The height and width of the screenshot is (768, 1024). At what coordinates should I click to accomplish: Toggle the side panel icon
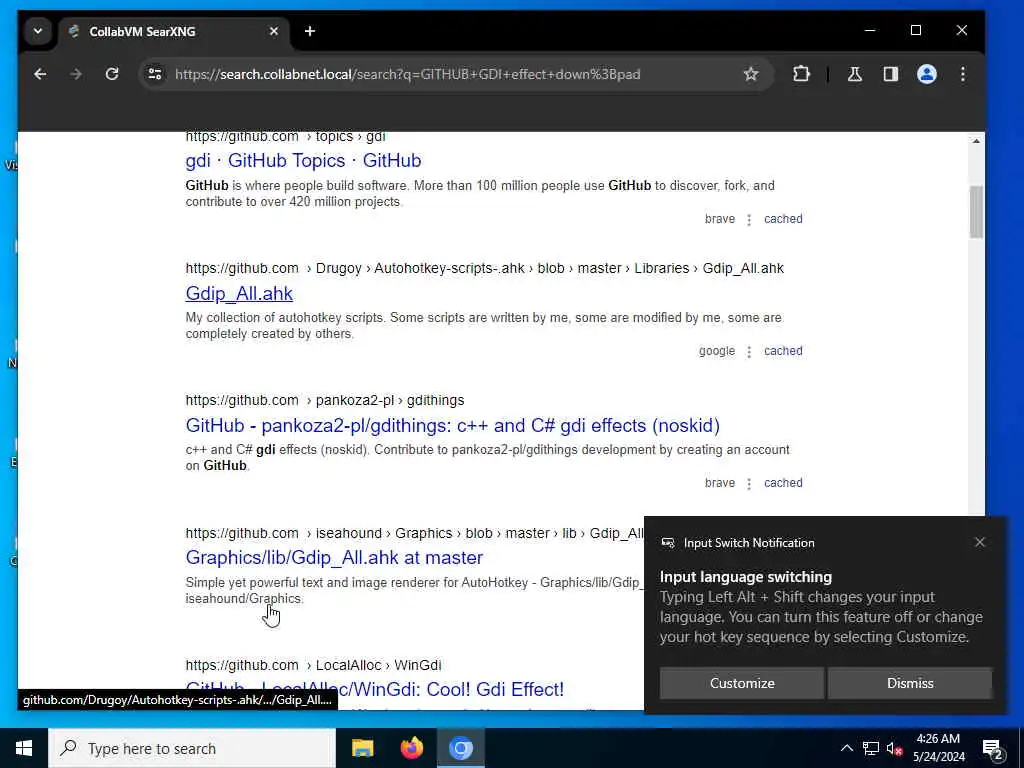click(x=891, y=74)
